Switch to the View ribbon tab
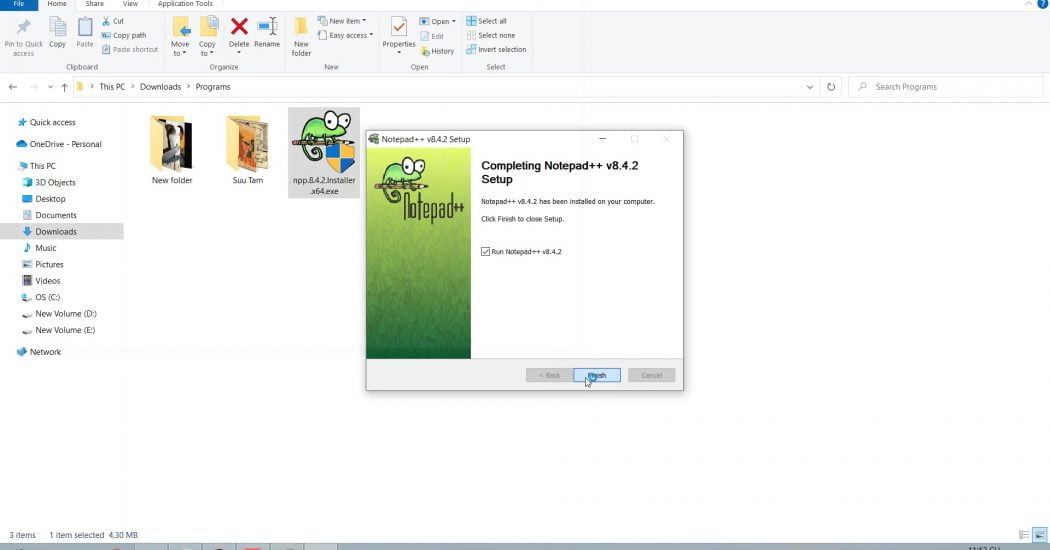Image resolution: width=1050 pixels, height=550 pixels. tap(130, 4)
